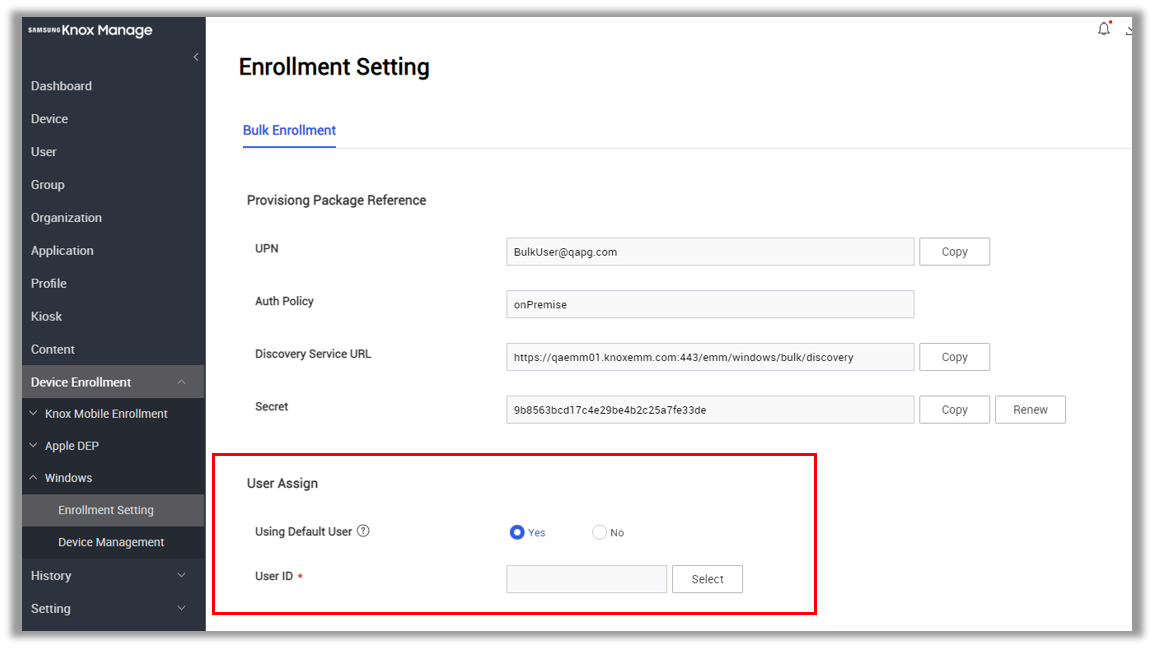Copy the UPN value
The width and height of the screenshot is (1154, 648).
click(954, 252)
